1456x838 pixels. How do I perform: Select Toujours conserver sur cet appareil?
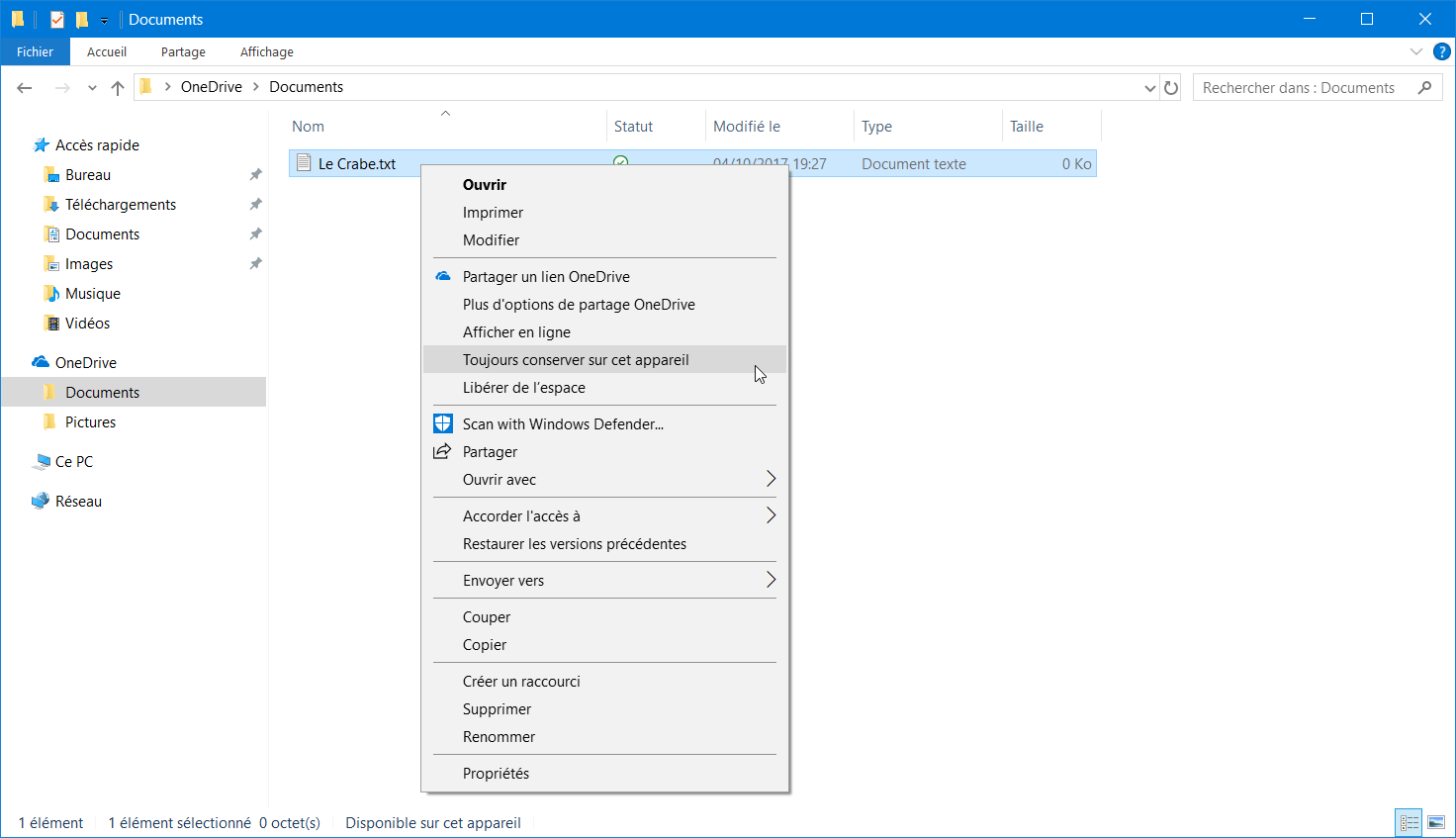click(604, 360)
